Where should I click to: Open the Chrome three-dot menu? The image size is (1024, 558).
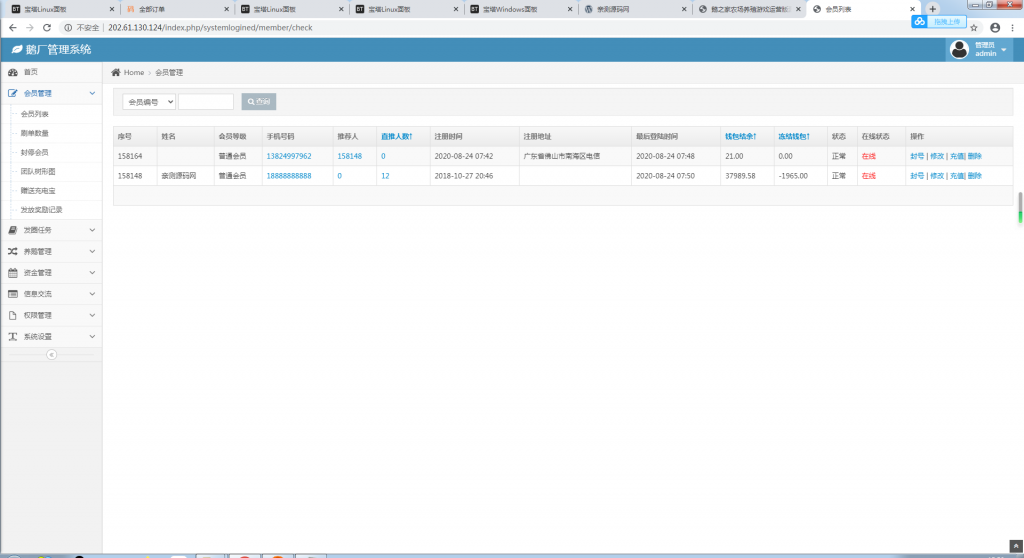click(x=1013, y=27)
